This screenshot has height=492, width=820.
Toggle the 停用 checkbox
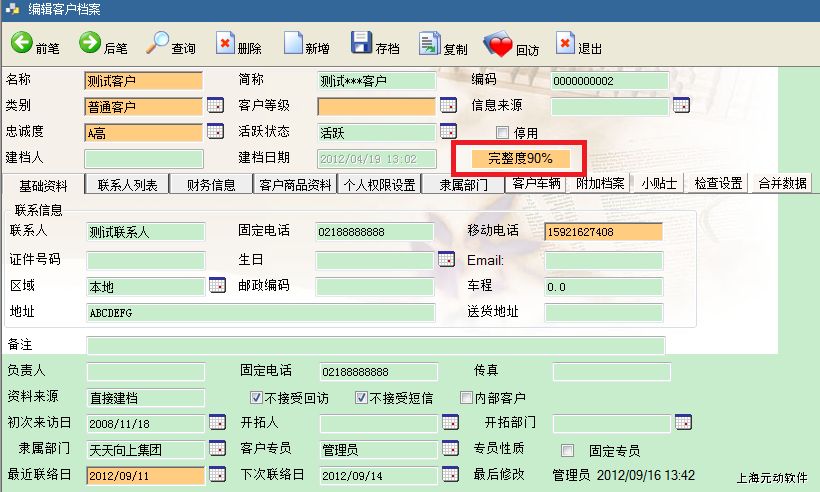(x=502, y=132)
